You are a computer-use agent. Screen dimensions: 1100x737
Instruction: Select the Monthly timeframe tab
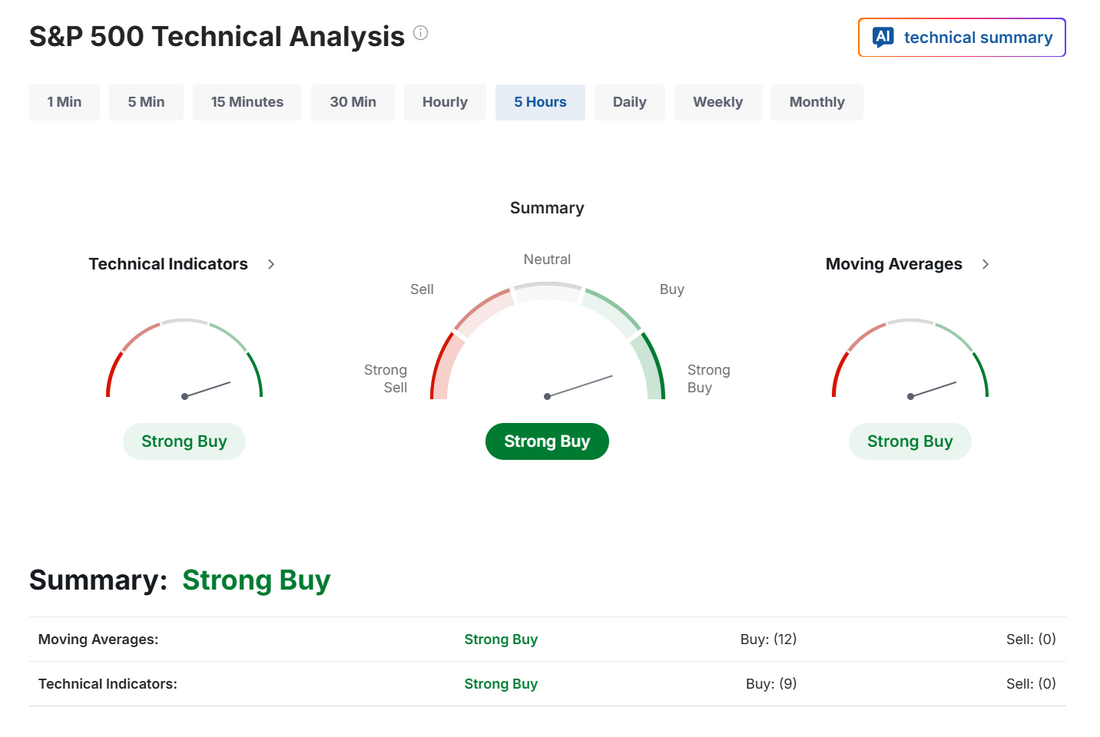click(x=817, y=102)
